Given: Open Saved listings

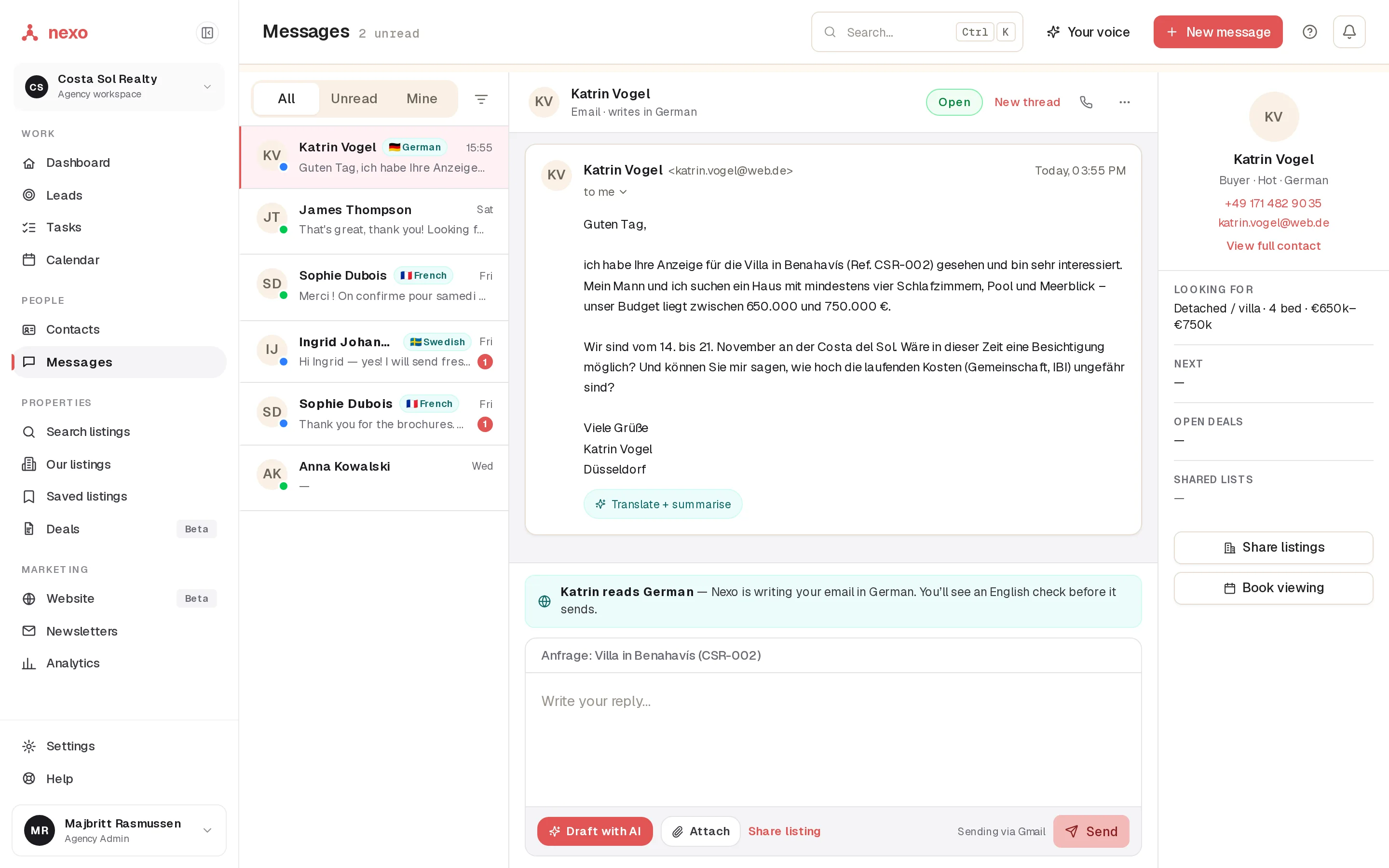Looking at the screenshot, I should pyautogui.click(x=119, y=497).
